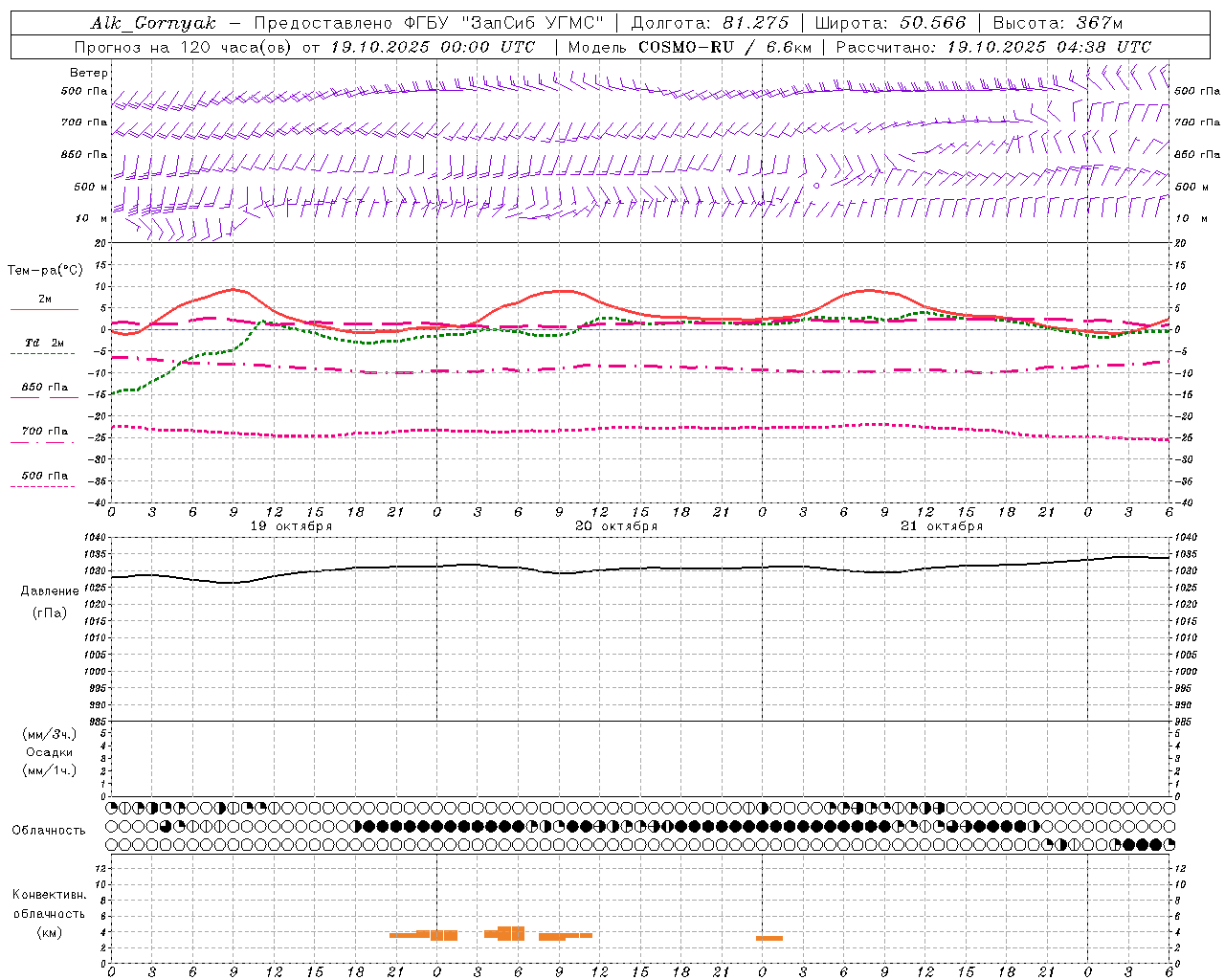
Task: Click the date label 20 октября
Action: point(616,526)
